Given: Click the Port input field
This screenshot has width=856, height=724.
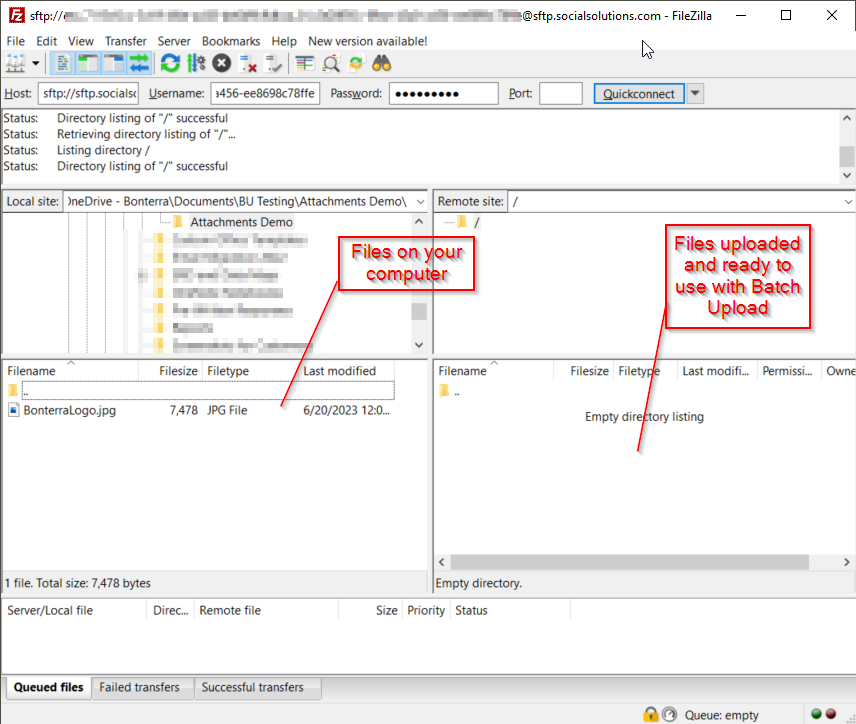Looking at the screenshot, I should [561, 93].
